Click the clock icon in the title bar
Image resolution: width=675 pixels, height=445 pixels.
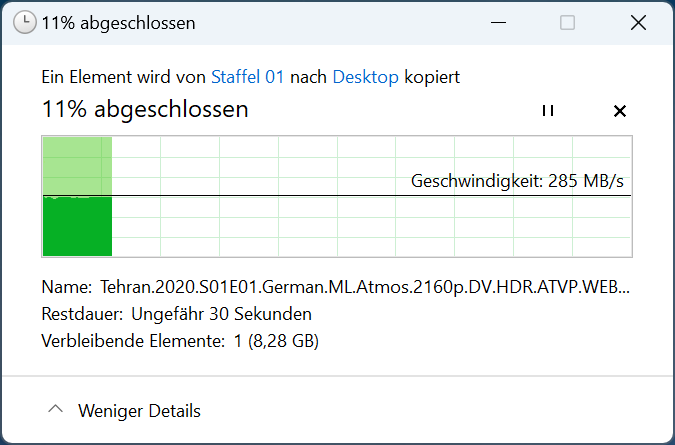(x=24, y=22)
